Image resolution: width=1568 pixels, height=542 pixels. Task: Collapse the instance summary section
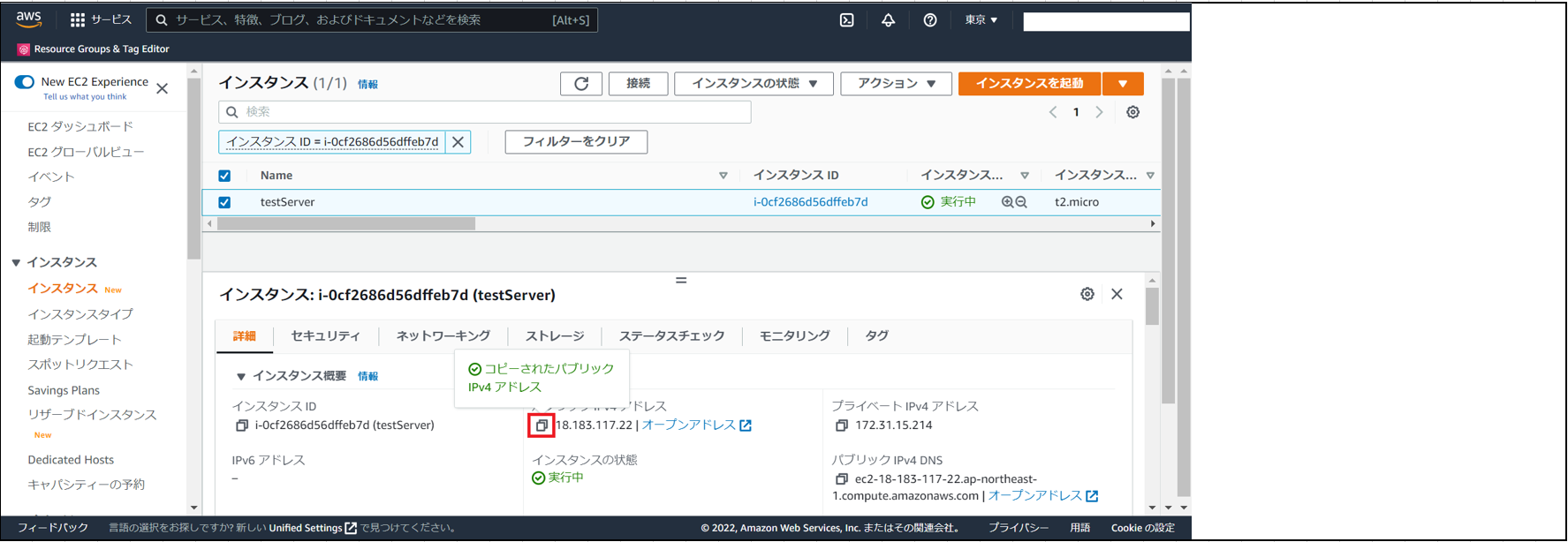coord(240,377)
